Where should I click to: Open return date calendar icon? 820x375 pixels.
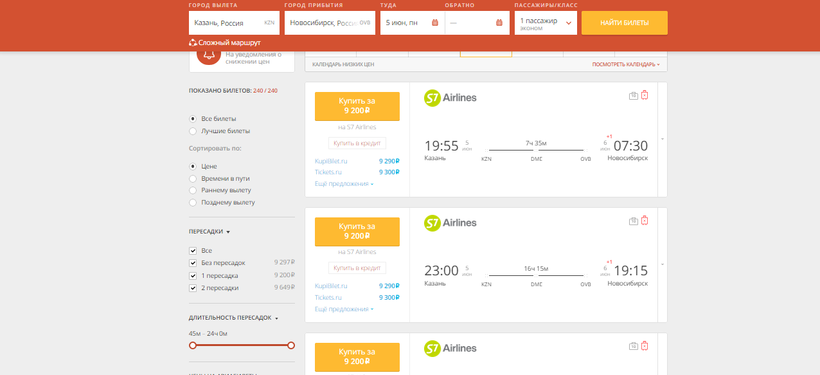point(498,23)
